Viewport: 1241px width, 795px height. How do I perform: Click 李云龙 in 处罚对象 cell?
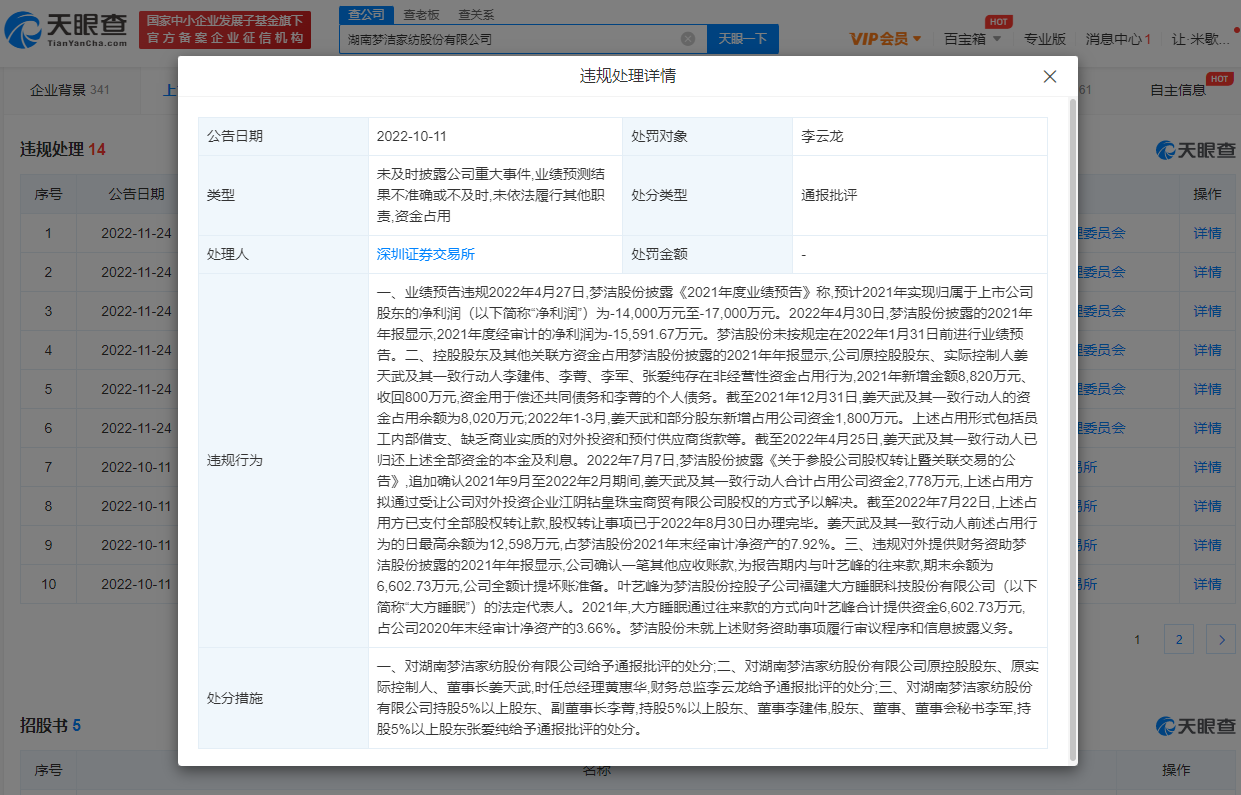[822, 136]
